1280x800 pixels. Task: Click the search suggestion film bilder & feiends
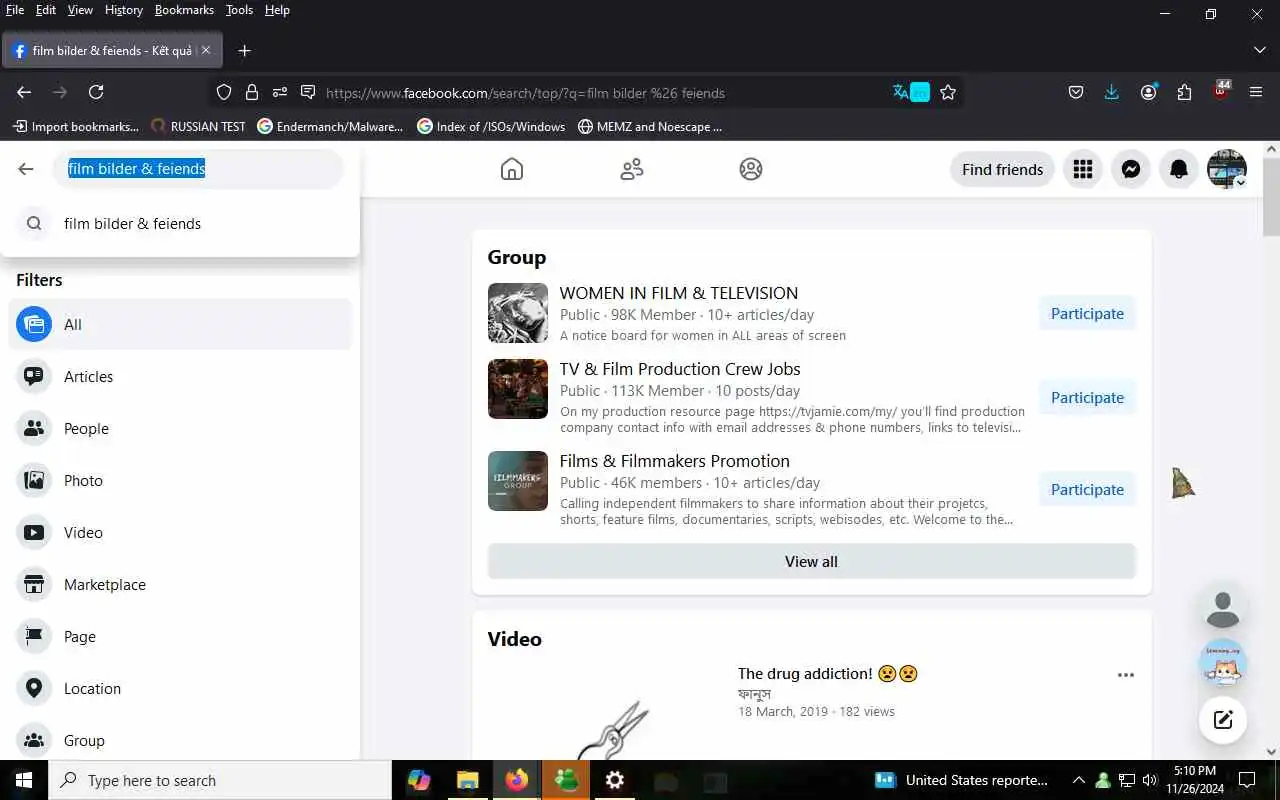point(180,223)
